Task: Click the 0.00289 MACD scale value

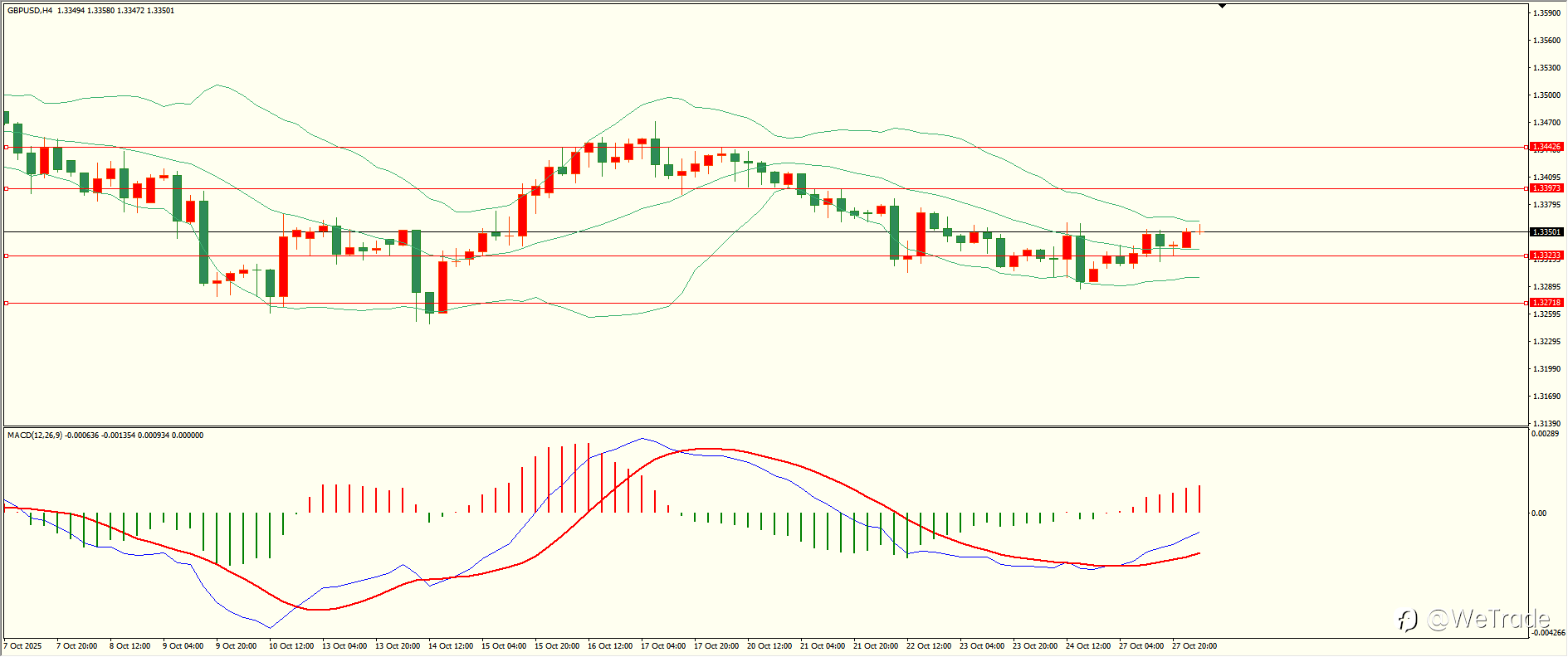Action: point(1545,434)
